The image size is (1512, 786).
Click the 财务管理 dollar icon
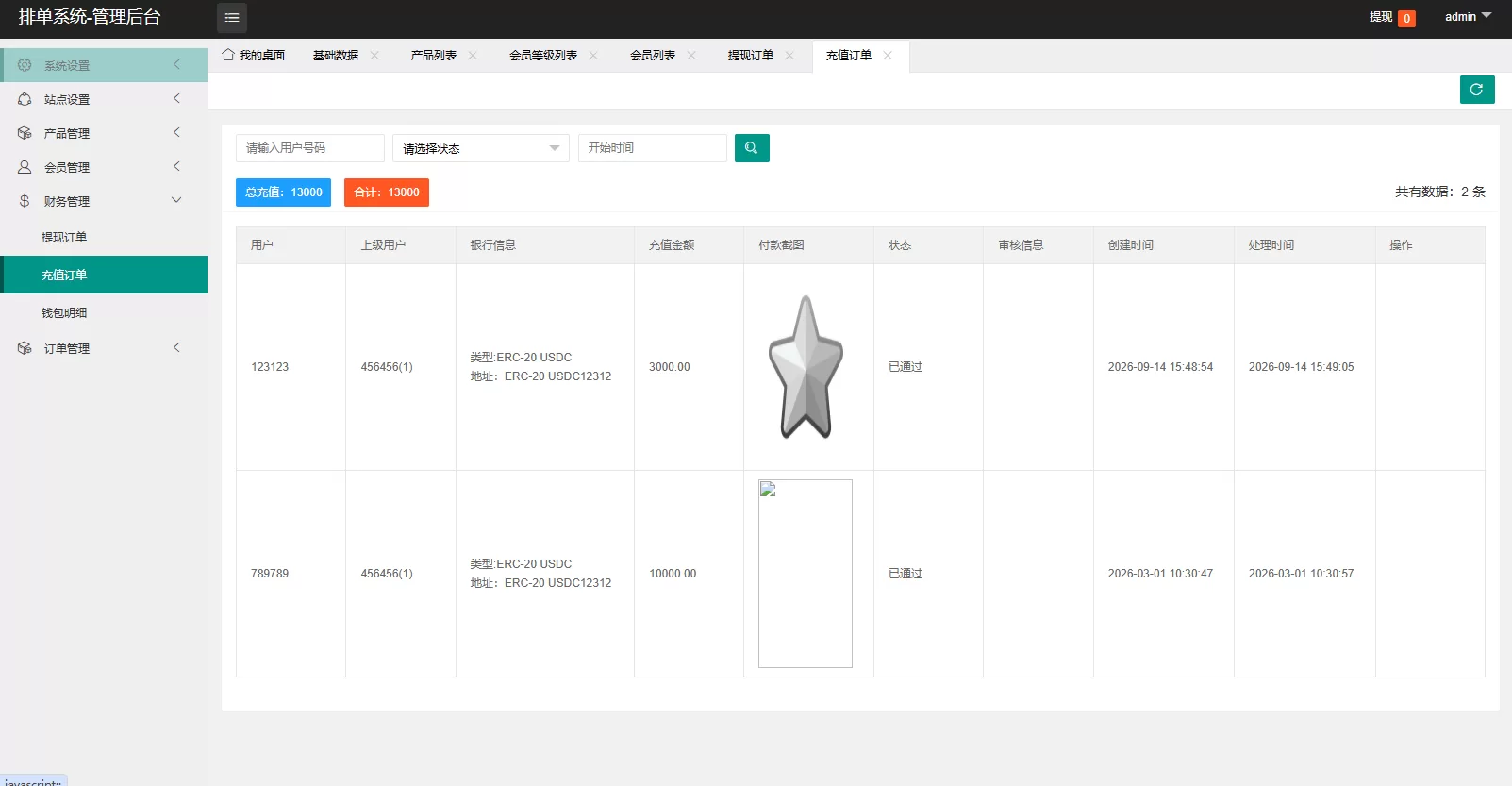click(25, 201)
